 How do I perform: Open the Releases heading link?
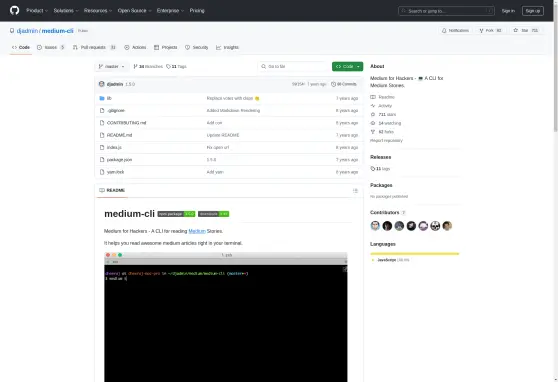tap(380, 157)
